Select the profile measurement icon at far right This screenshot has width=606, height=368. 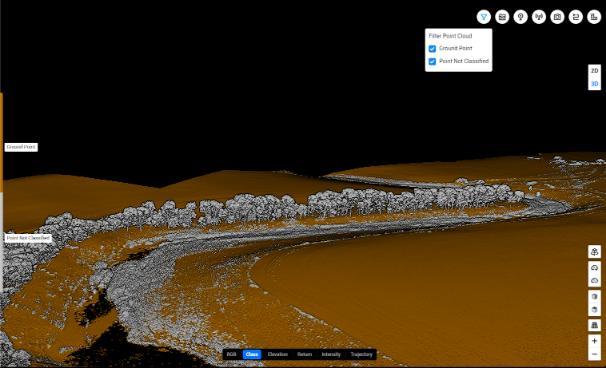[594, 17]
